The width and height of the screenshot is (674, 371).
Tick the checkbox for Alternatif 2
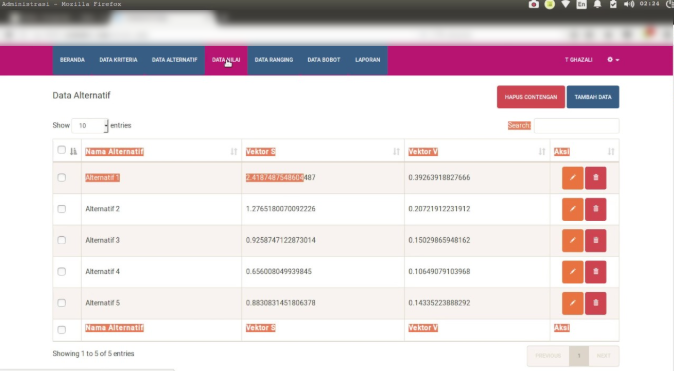click(x=61, y=209)
